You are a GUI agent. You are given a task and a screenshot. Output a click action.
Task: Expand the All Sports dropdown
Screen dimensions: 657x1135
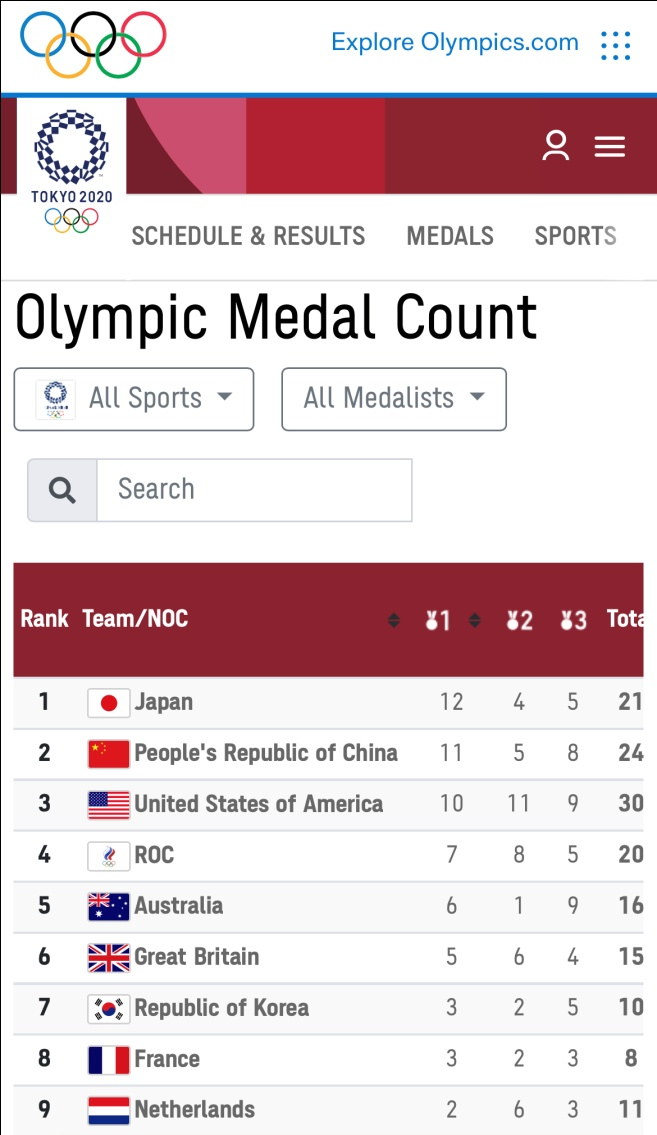pos(134,399)
